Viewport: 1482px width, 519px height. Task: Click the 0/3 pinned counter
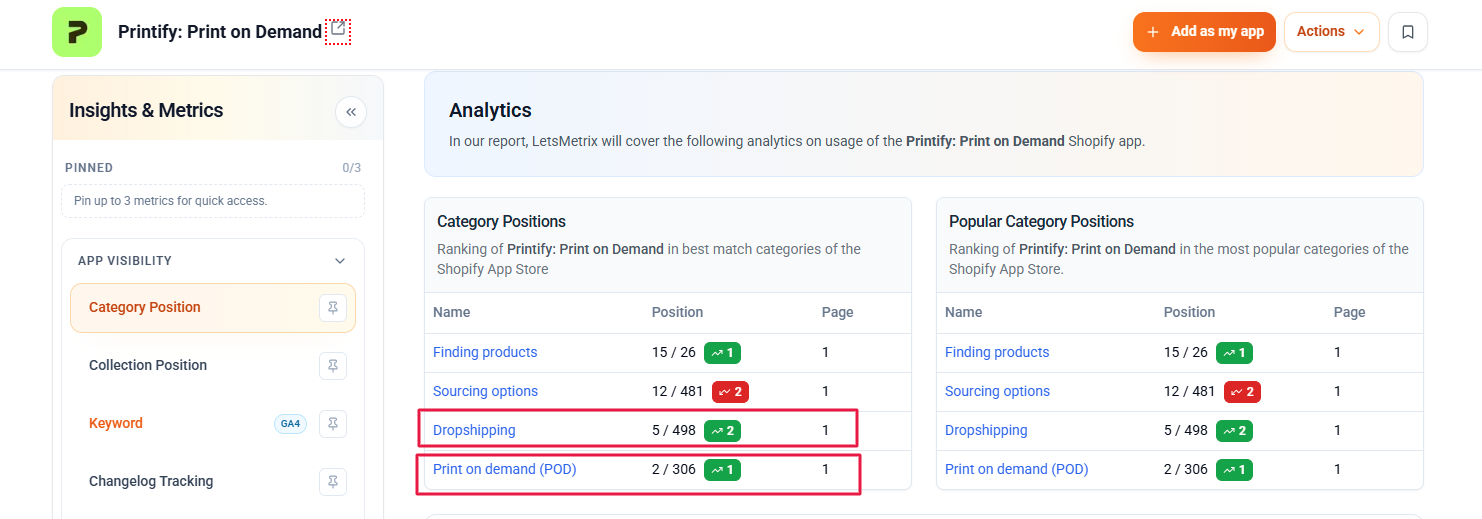[351, 168]
